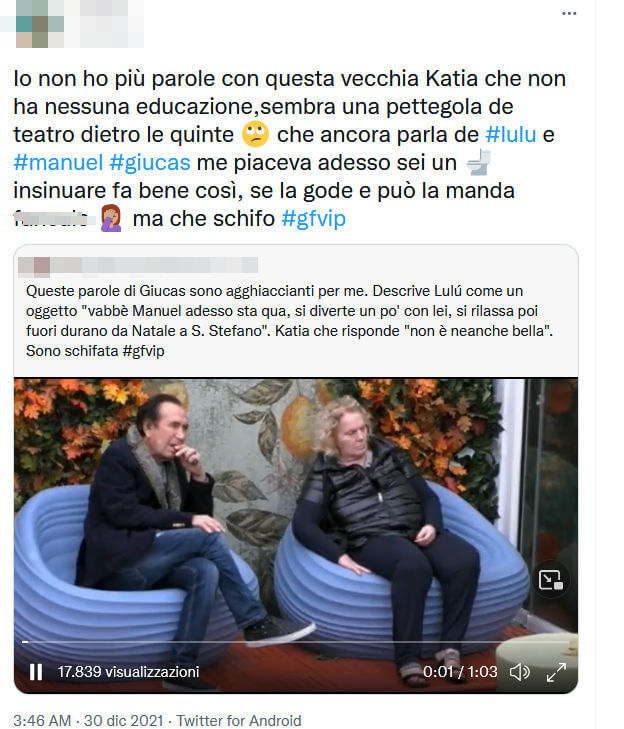Screen dimensions: 624x729
Task: Expand the video to fullscreen
Action: 556,672
